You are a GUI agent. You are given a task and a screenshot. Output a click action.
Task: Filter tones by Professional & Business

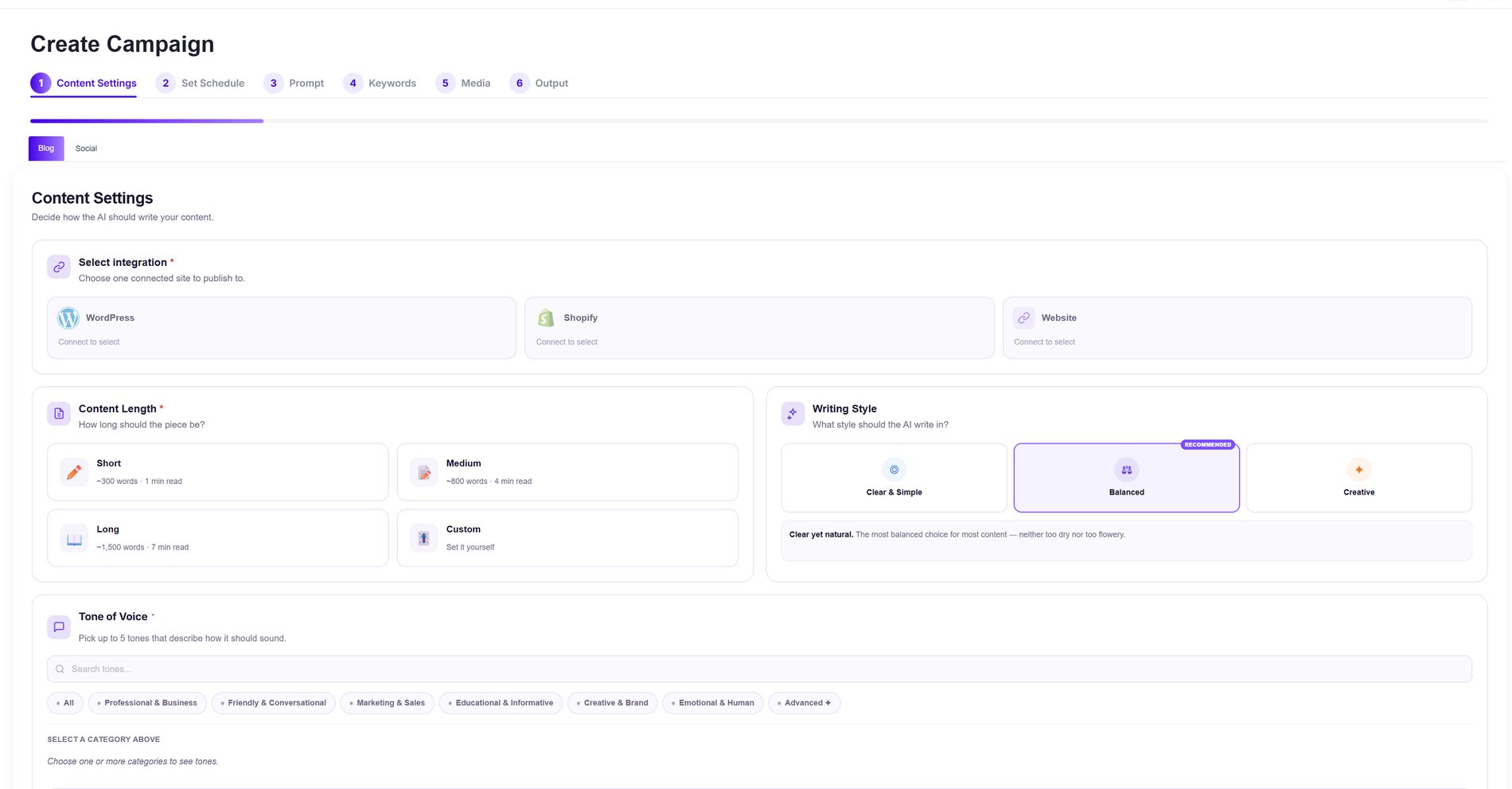tap(147, 703)
